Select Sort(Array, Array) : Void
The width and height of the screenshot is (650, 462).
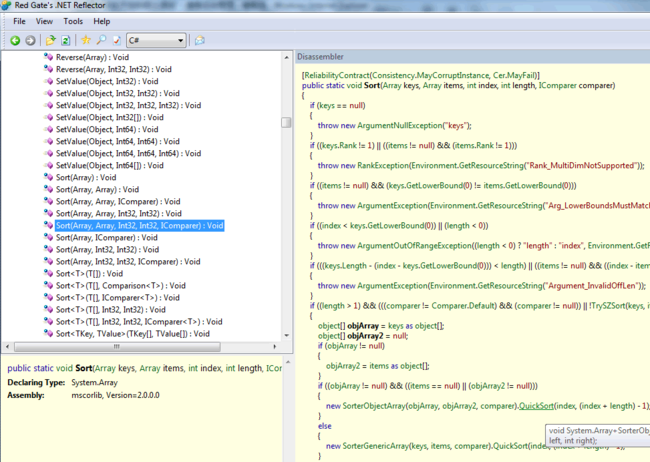coord(97,190)
